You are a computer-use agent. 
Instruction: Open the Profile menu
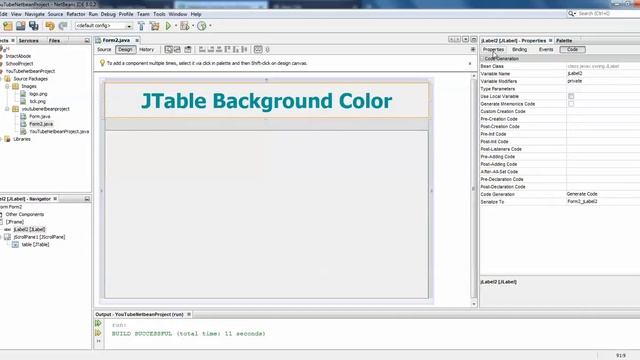[126, 14]
